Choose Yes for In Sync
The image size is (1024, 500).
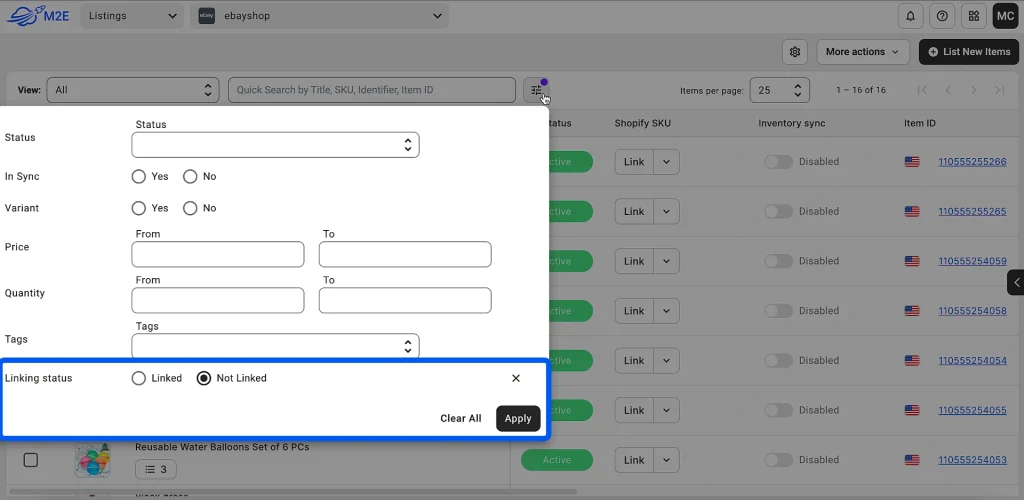pos(139,176)
